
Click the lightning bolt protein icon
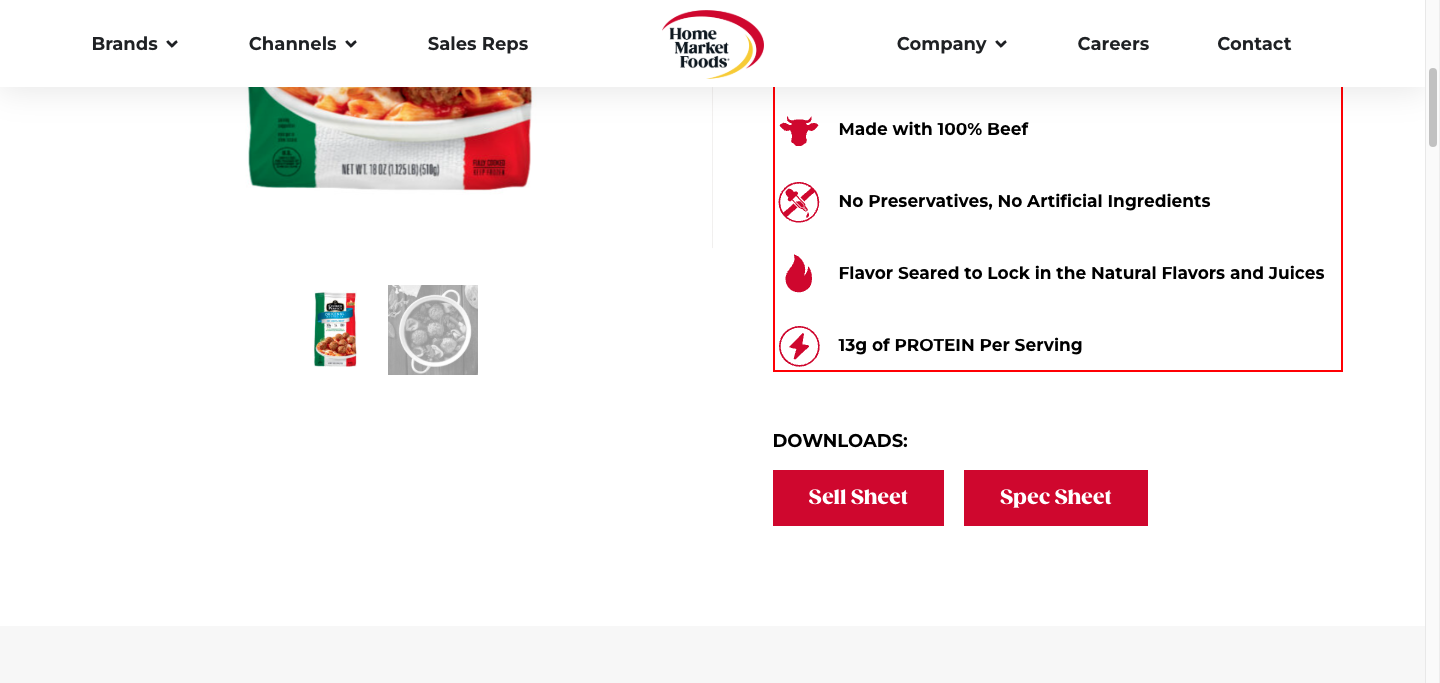[799, 346]
